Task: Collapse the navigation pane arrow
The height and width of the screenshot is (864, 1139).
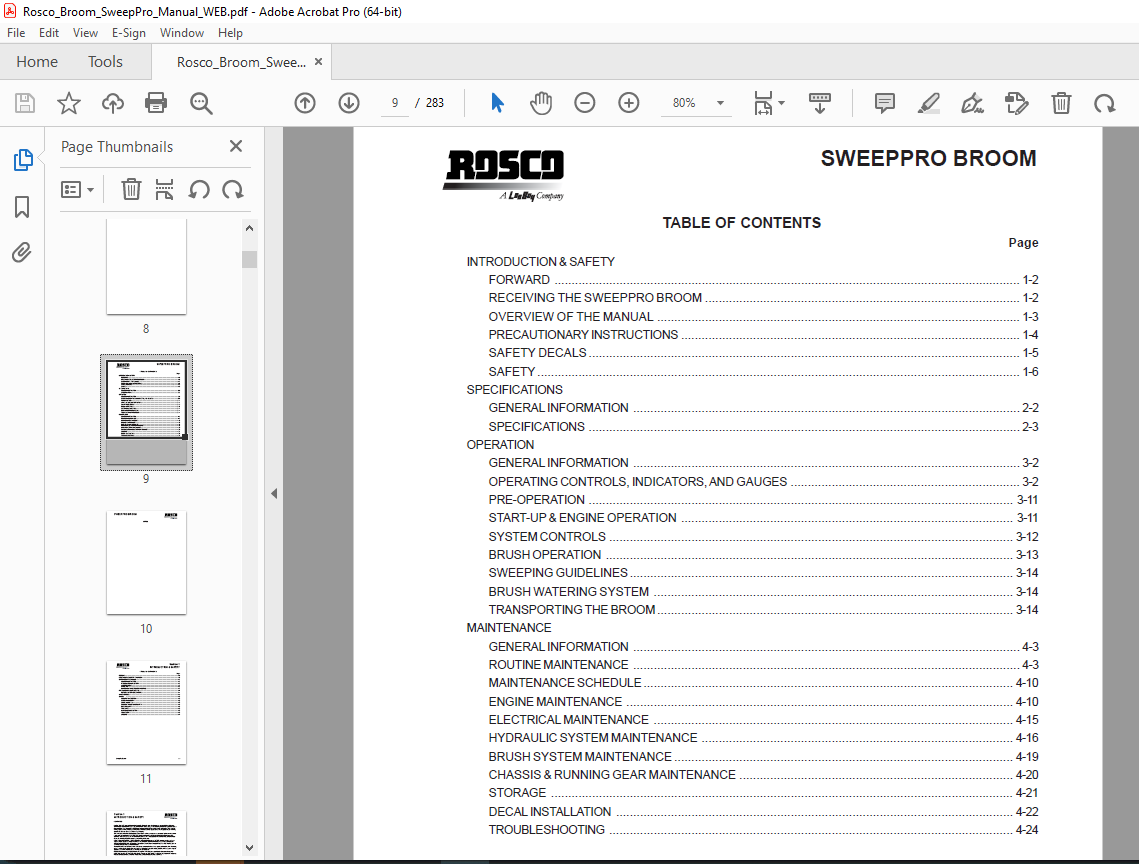Action: pyautogui.click(x=274, y=493)
